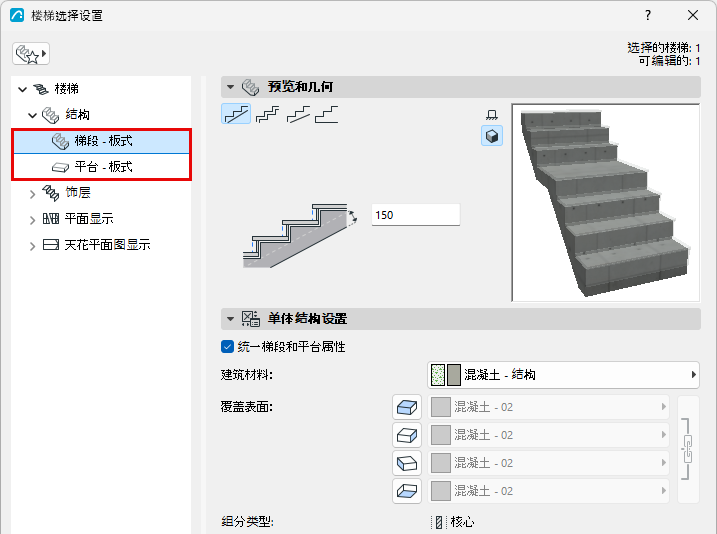Edit the 150 slab thickness field

click(415, 215)
